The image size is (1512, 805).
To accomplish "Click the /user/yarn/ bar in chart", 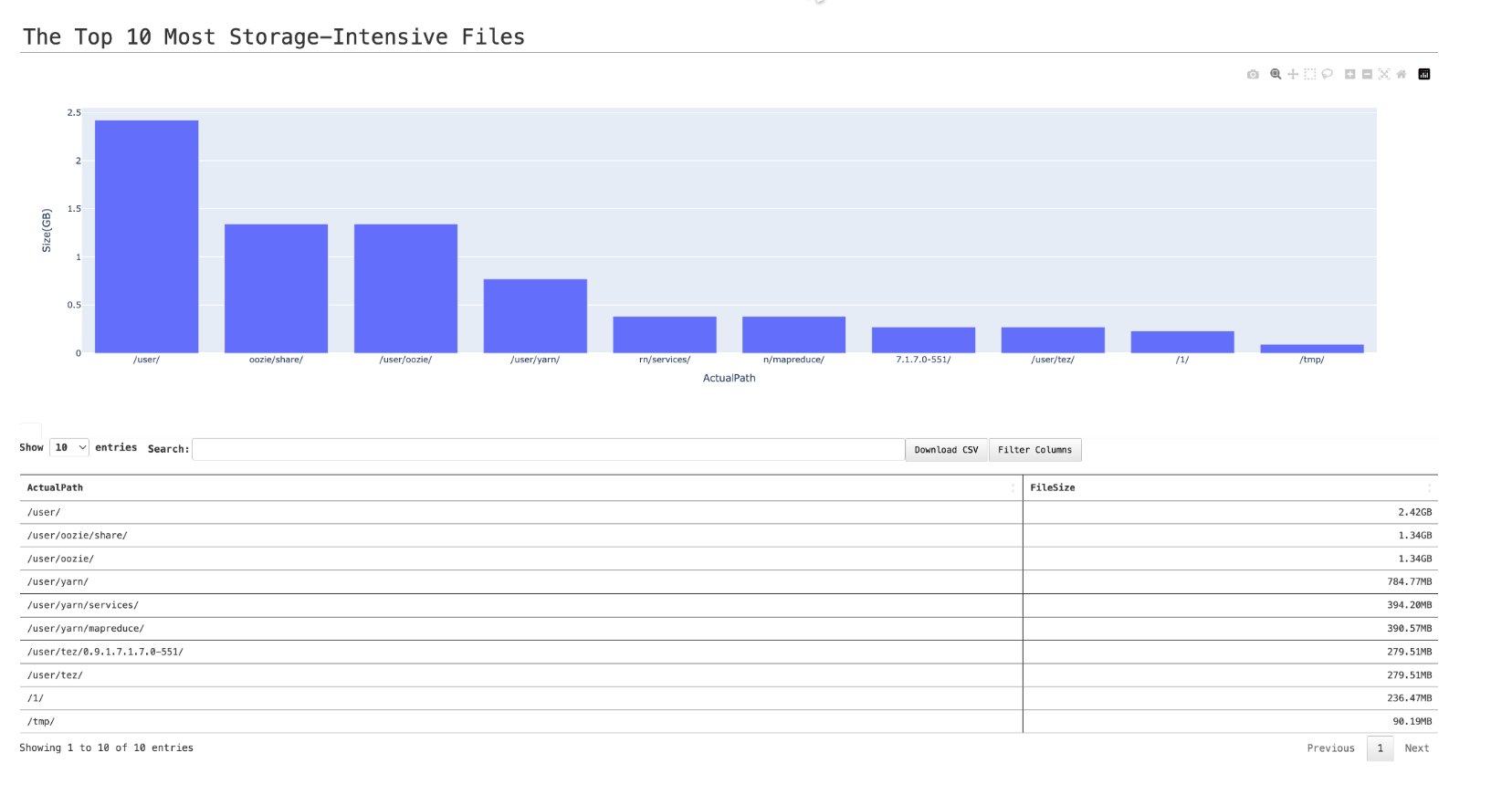I will tap(535, 316).
